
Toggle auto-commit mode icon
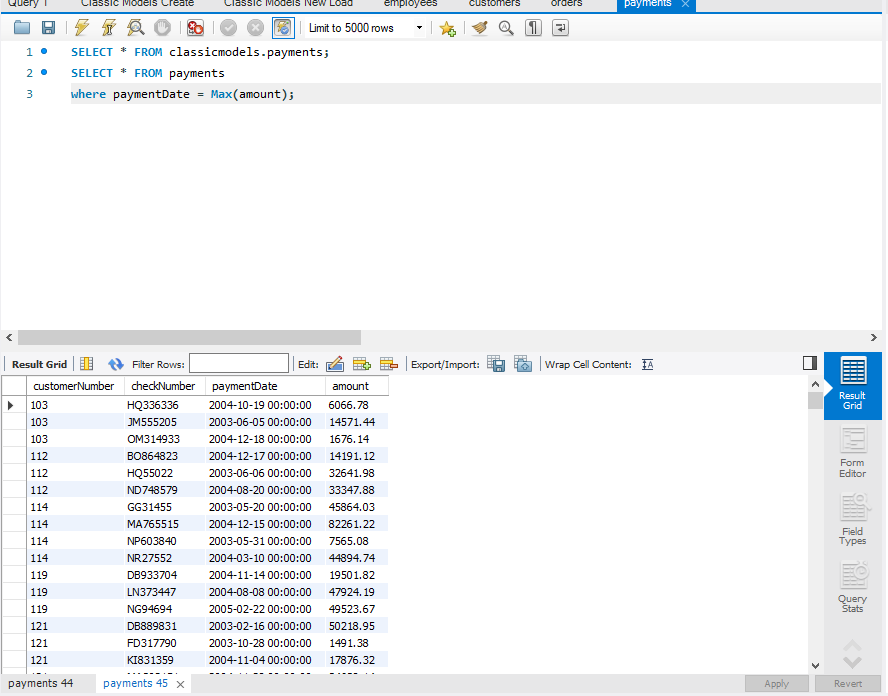click(283, 28)
